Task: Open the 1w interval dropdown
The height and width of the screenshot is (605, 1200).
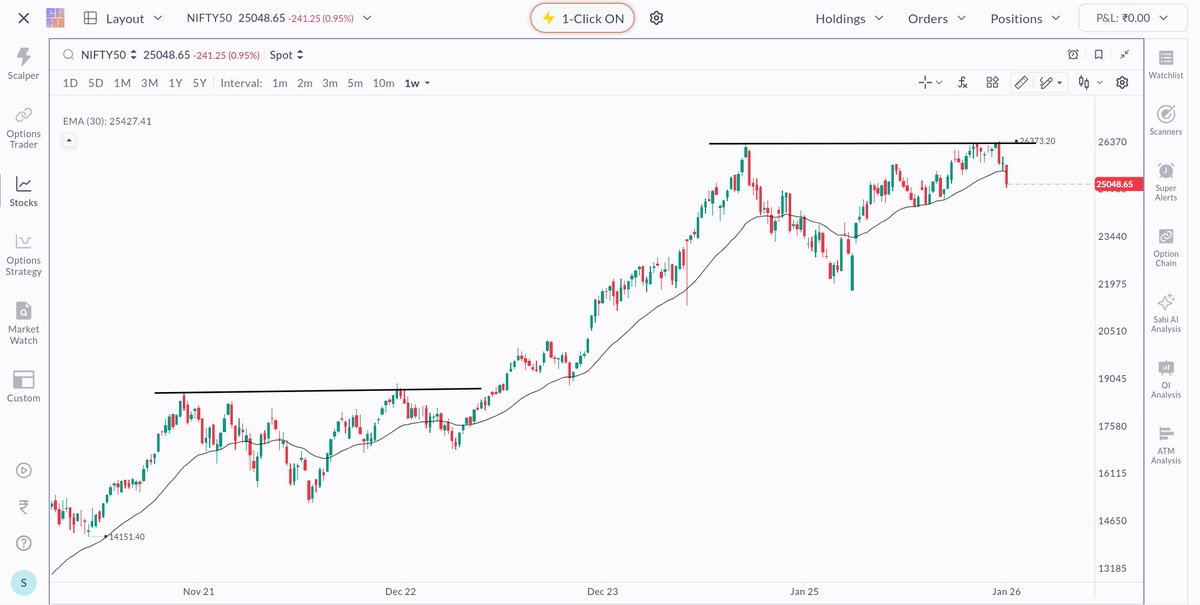Action: click(x=417, y=83)
